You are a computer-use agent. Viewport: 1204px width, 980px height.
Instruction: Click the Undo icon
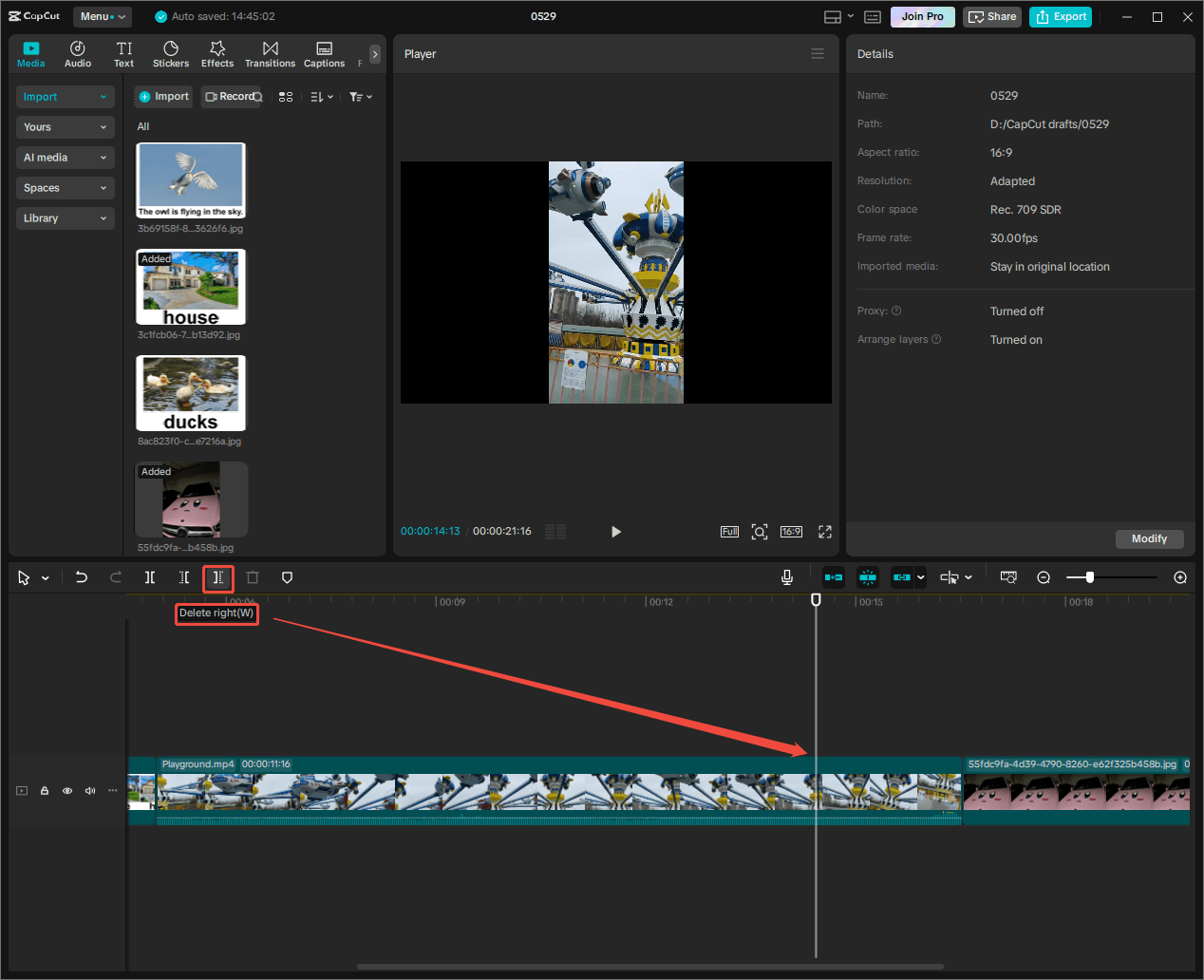81,577
